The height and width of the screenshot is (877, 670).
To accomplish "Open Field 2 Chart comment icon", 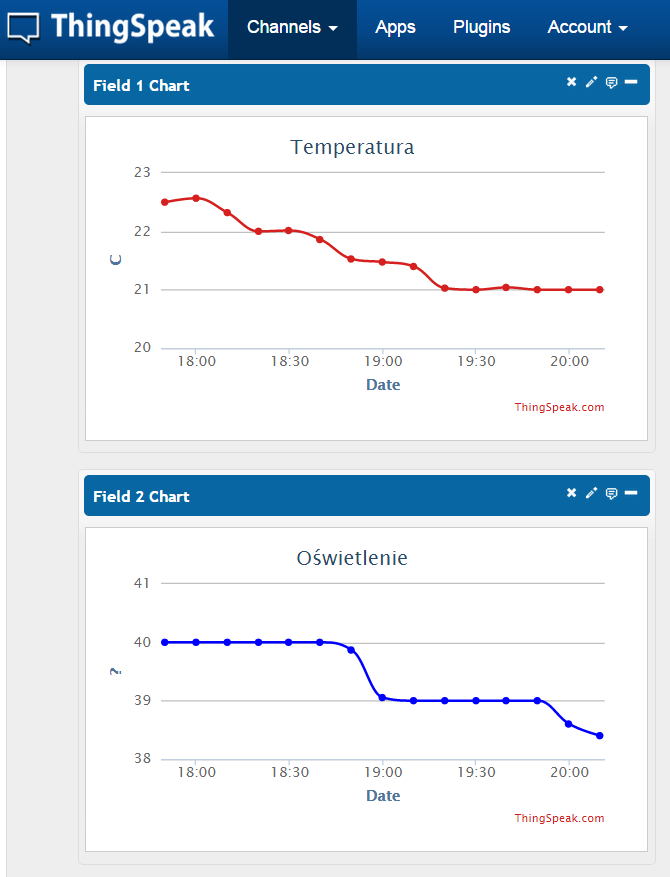I will [611, 493].
